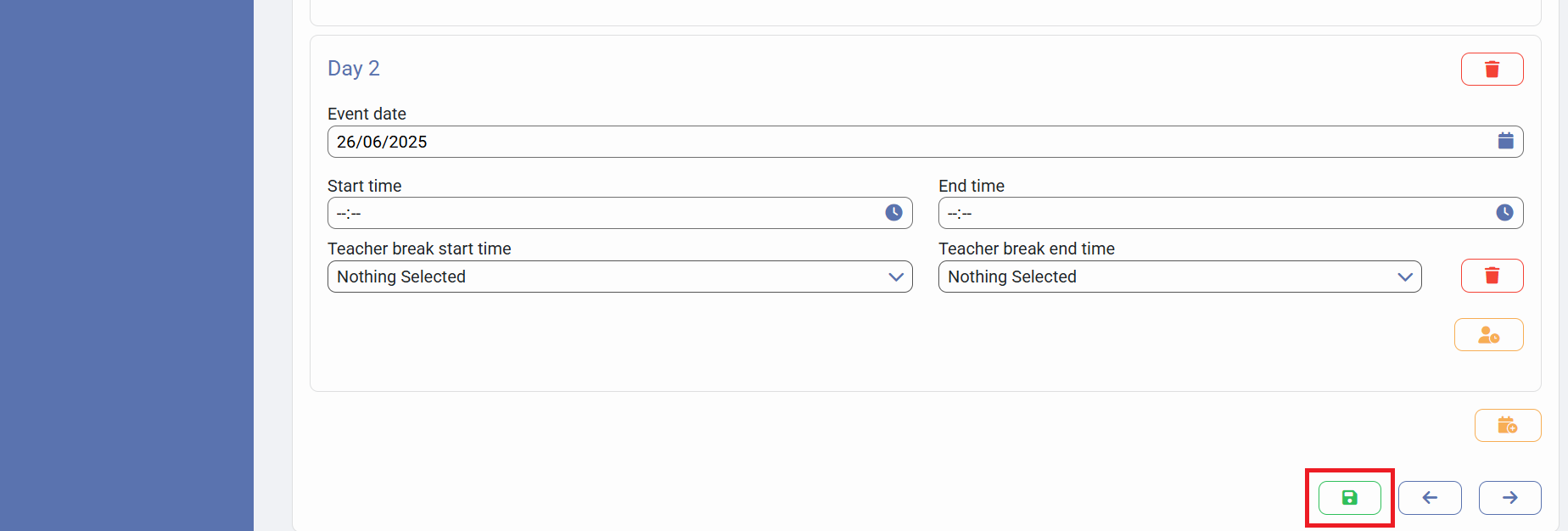Click the Event date field showing 26/06/2025
This screenshot has width=1568, height=531.
[x=908, y=142]
